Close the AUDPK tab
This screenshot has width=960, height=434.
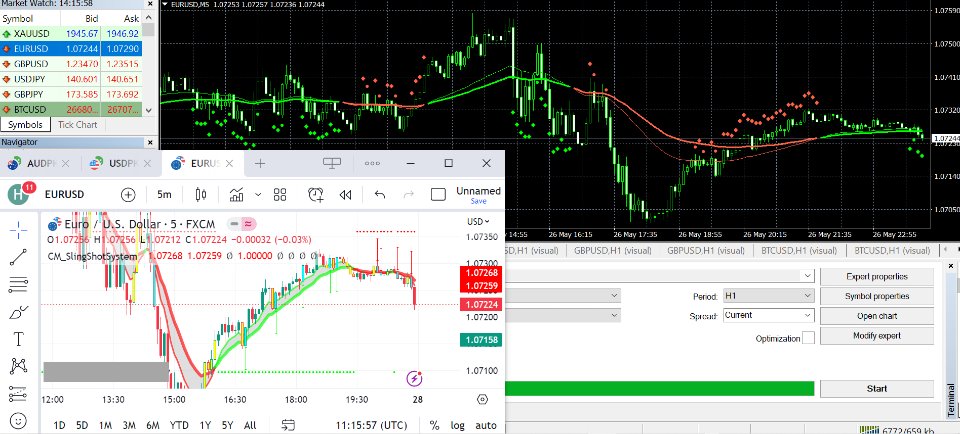click(66, 163)
